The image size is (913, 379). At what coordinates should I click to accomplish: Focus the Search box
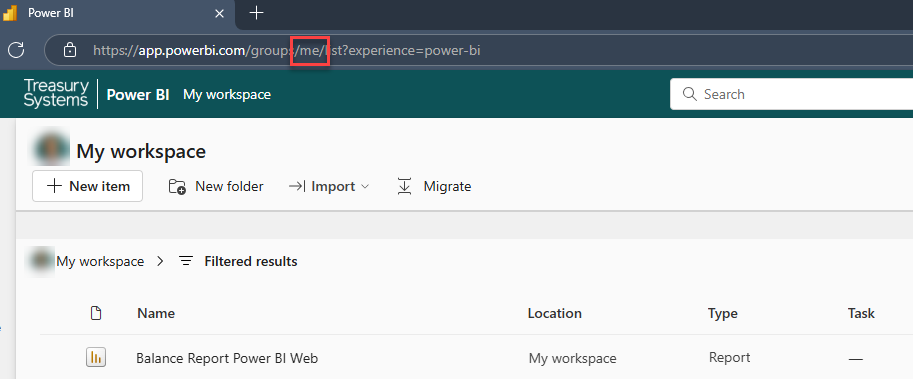(791, 94)
